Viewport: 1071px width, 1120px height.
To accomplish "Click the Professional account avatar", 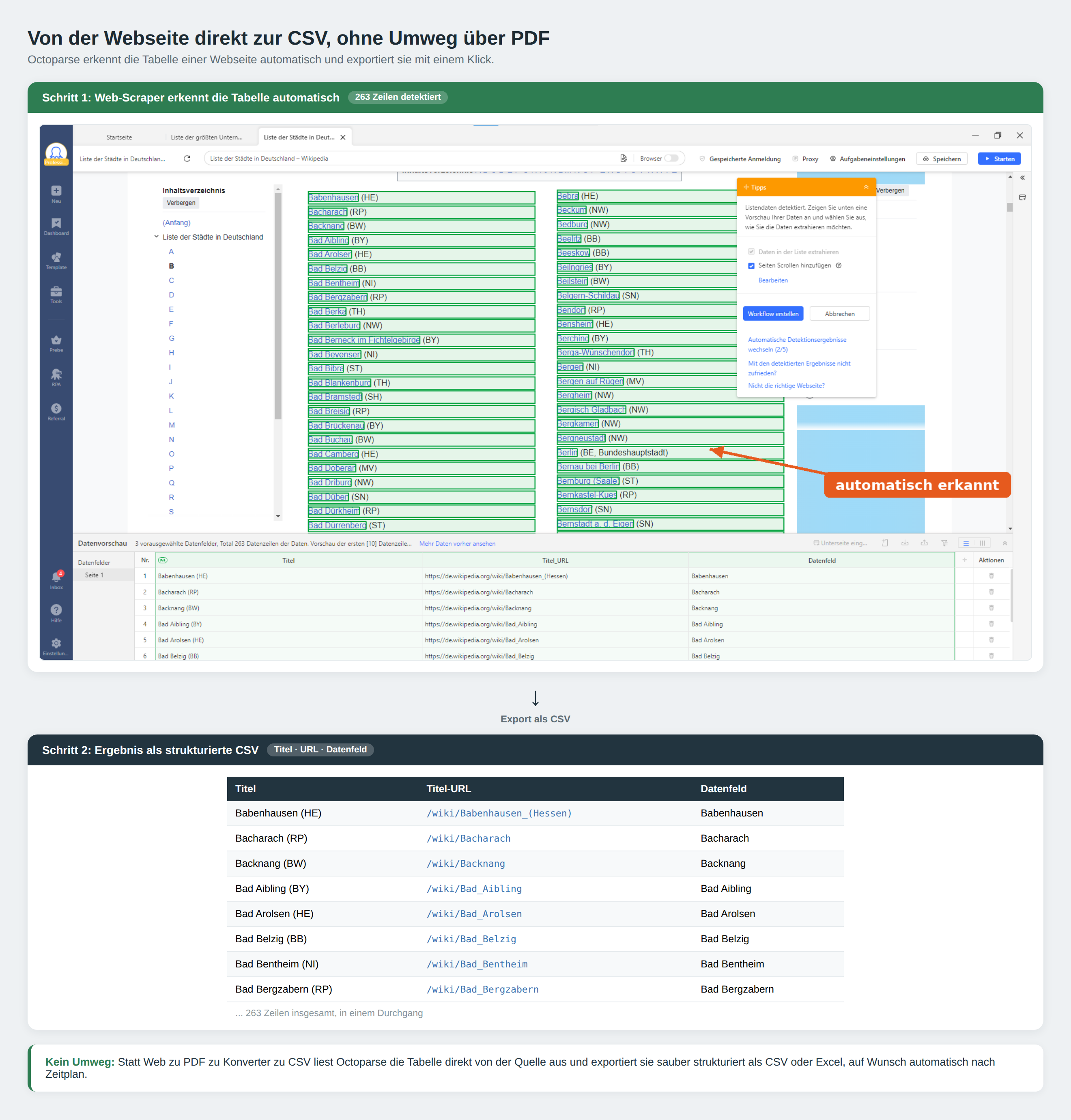I will [56, 154].
